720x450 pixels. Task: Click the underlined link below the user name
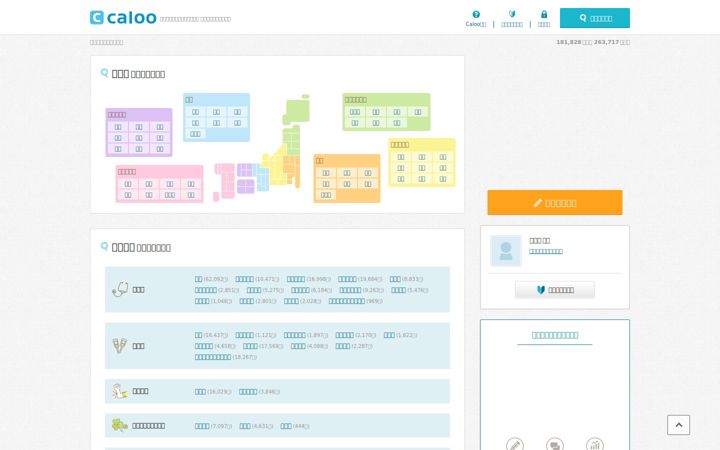coord(546,252)
